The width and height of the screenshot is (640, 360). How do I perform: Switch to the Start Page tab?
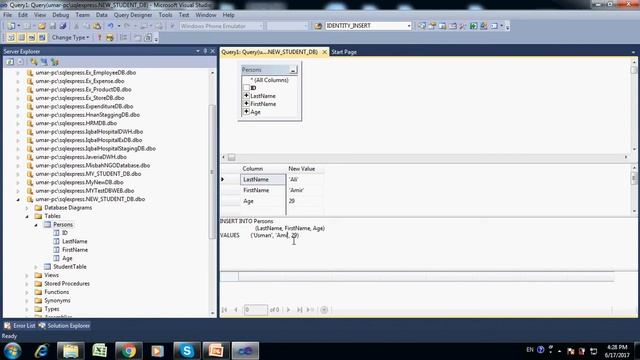tap(344, 52)
